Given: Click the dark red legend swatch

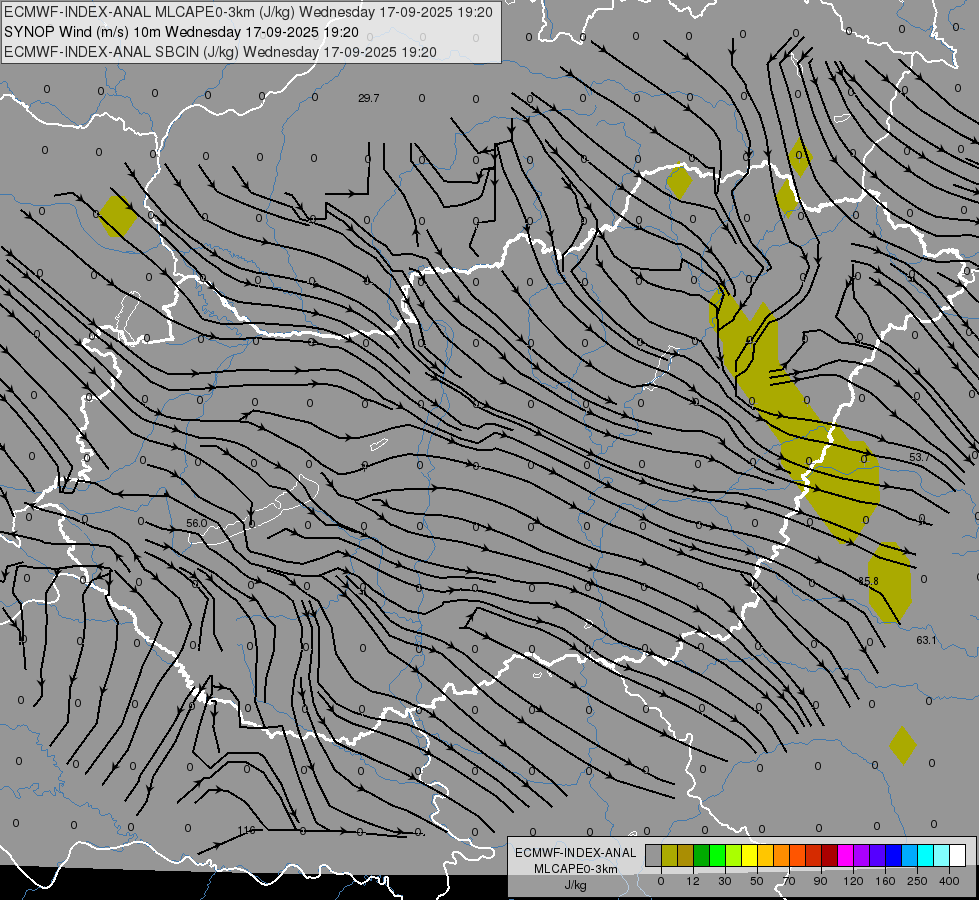Looking at the screenshot, I should [x=829, y=855].
